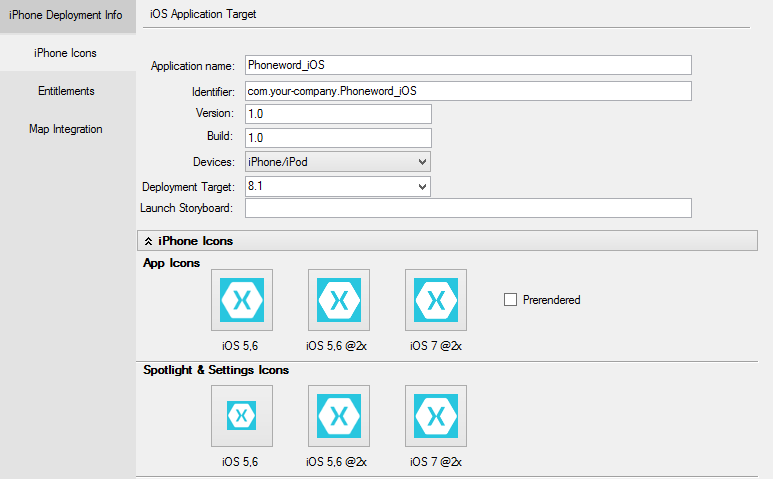Collapse the iPhone Icons section
The image size is (773, 479).
pos(149,241)
